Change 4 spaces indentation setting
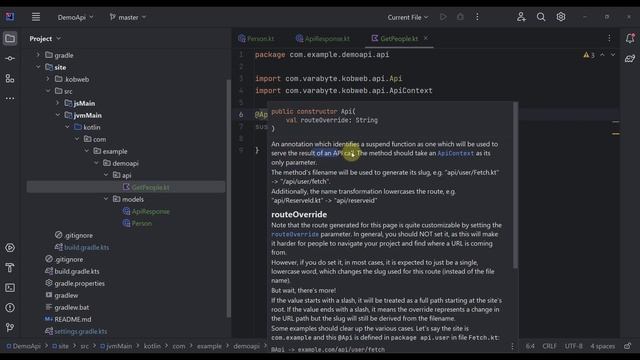 tap(602, 346)
